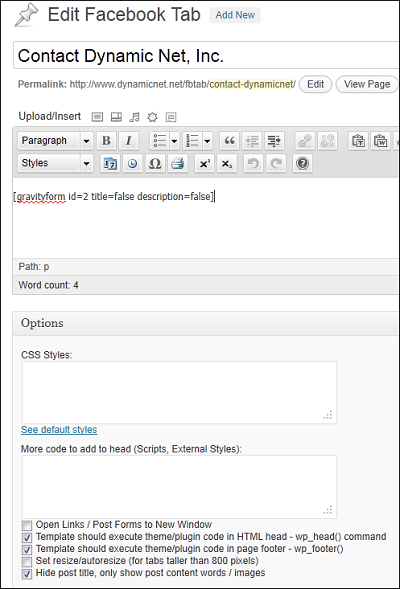Click the undo arrow
Viewport: 400px width, 589px height.
coord(253,163)
